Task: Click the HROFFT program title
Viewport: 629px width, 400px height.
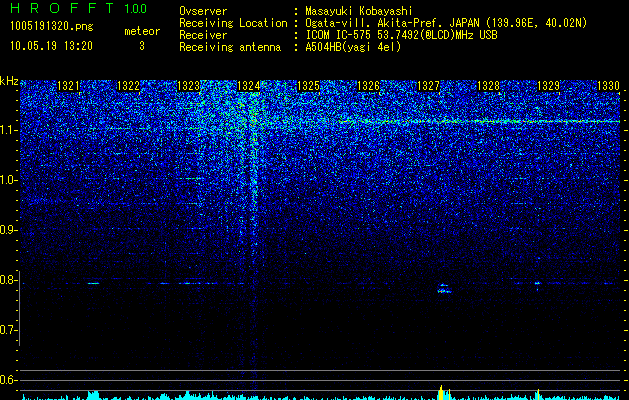Action: click(62, 8)
